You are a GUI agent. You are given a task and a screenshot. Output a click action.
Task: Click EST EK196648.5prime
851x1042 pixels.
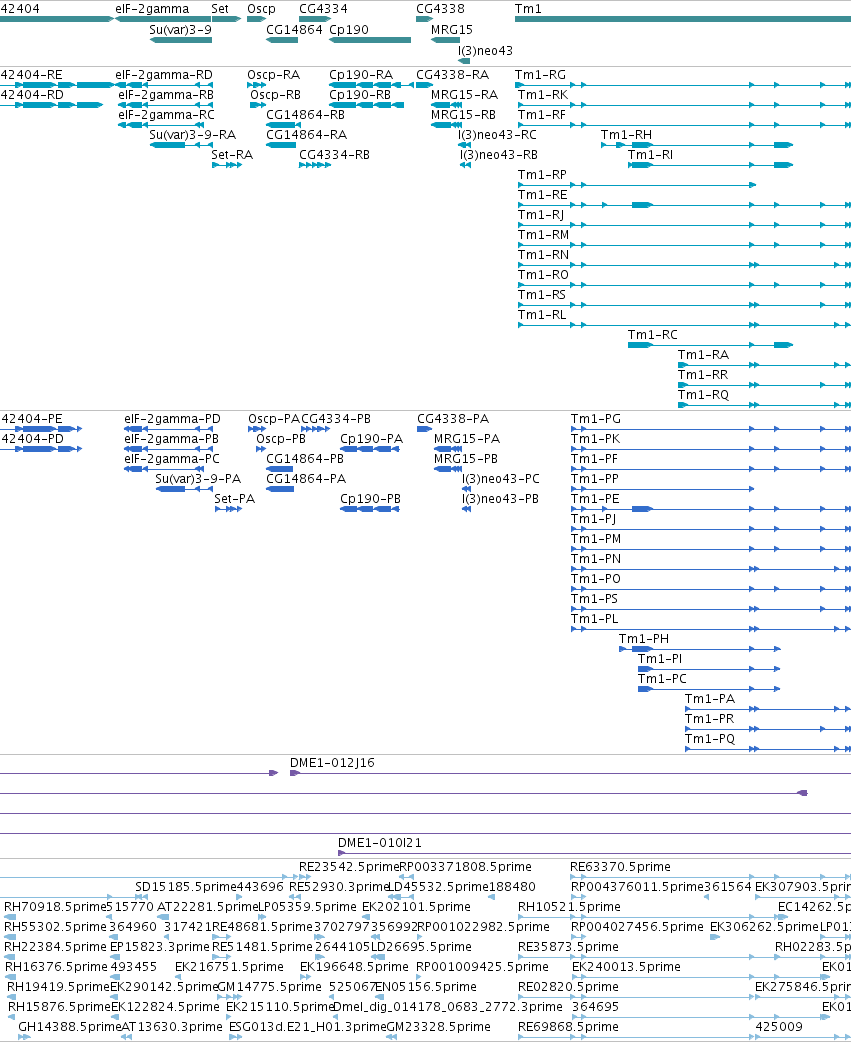[x=354, y=966]
